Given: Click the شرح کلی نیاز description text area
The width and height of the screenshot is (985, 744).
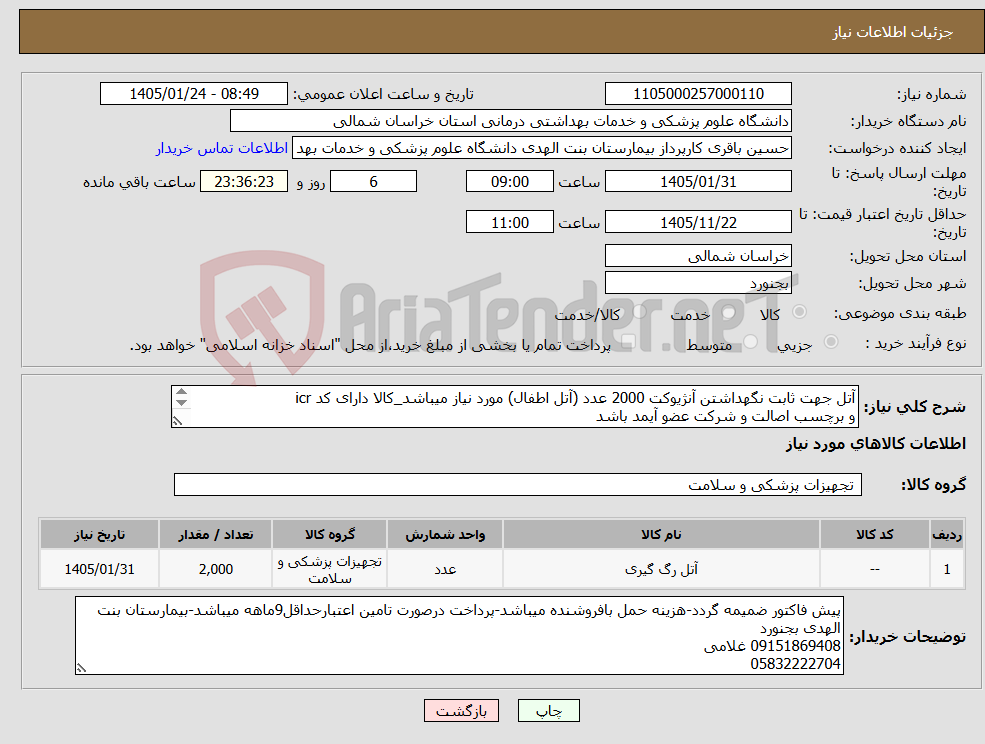Looking at the screenshot, I should coord(514,407).
